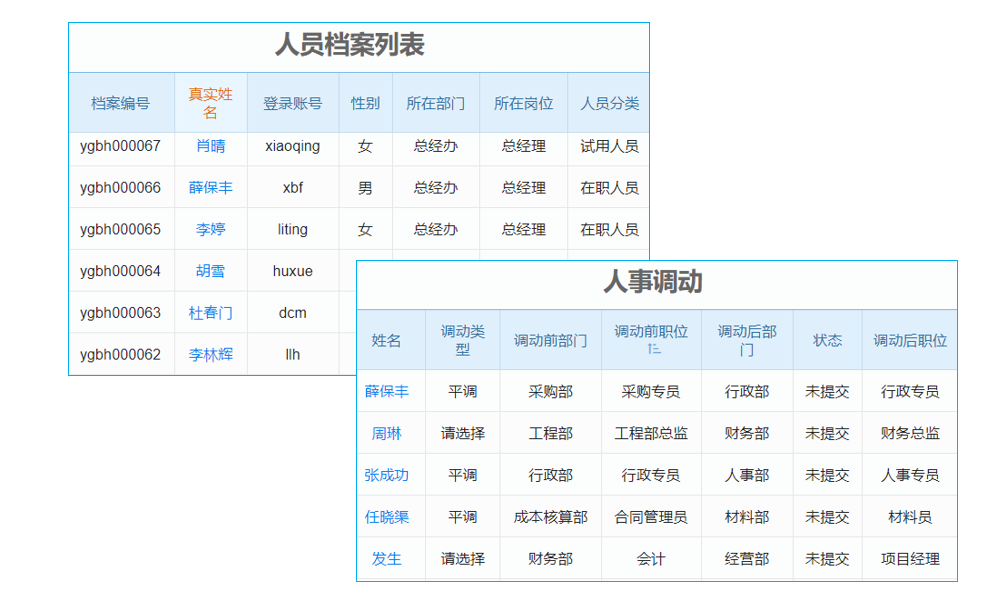
Task: Open employee profile link for 薛保丰
Action: 210,187
